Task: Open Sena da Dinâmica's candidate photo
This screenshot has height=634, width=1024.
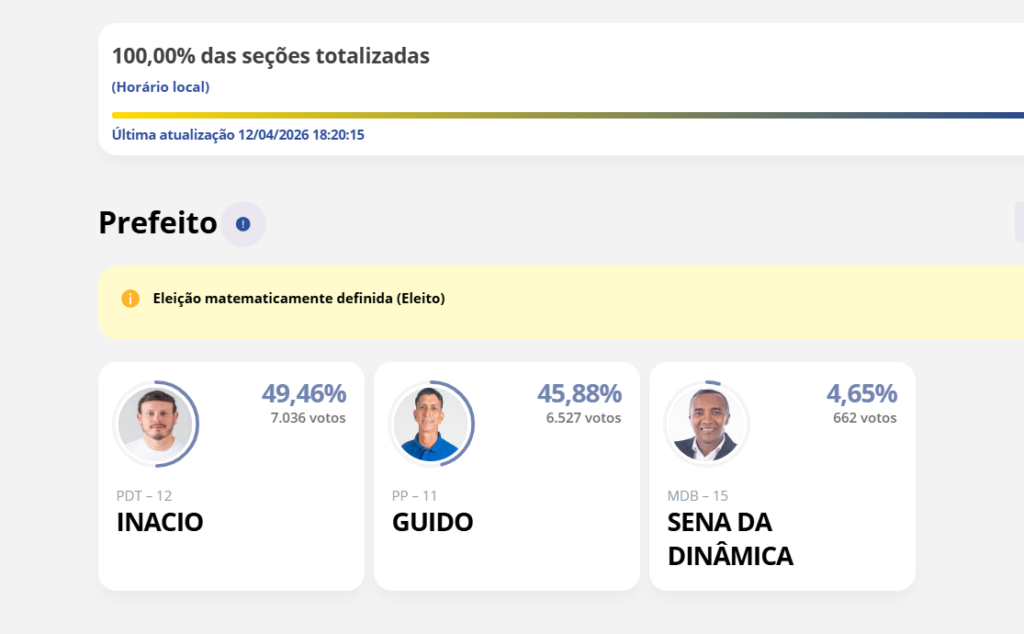Action: click(706, 425)
